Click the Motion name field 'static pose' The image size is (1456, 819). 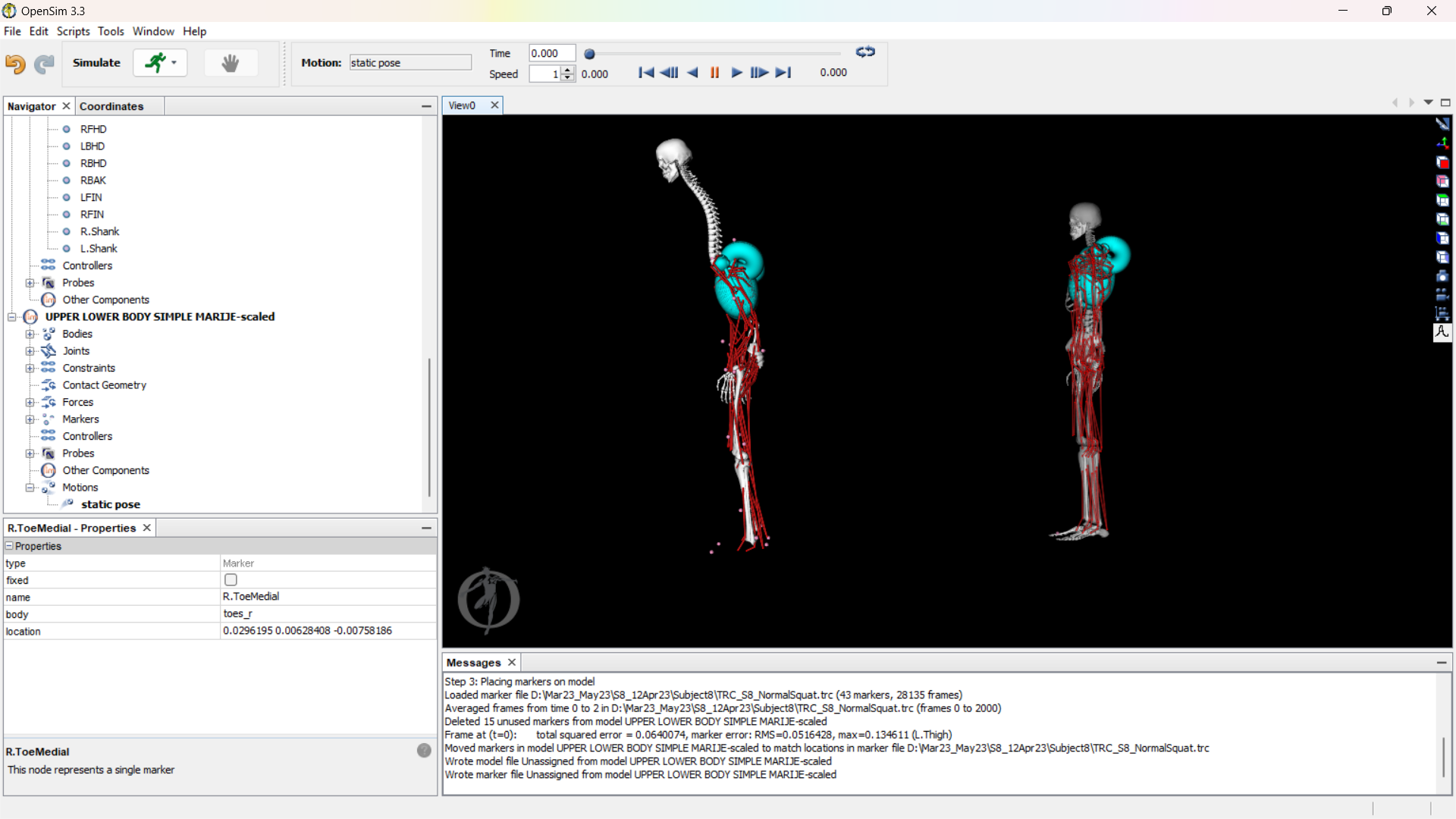point(410,63)
